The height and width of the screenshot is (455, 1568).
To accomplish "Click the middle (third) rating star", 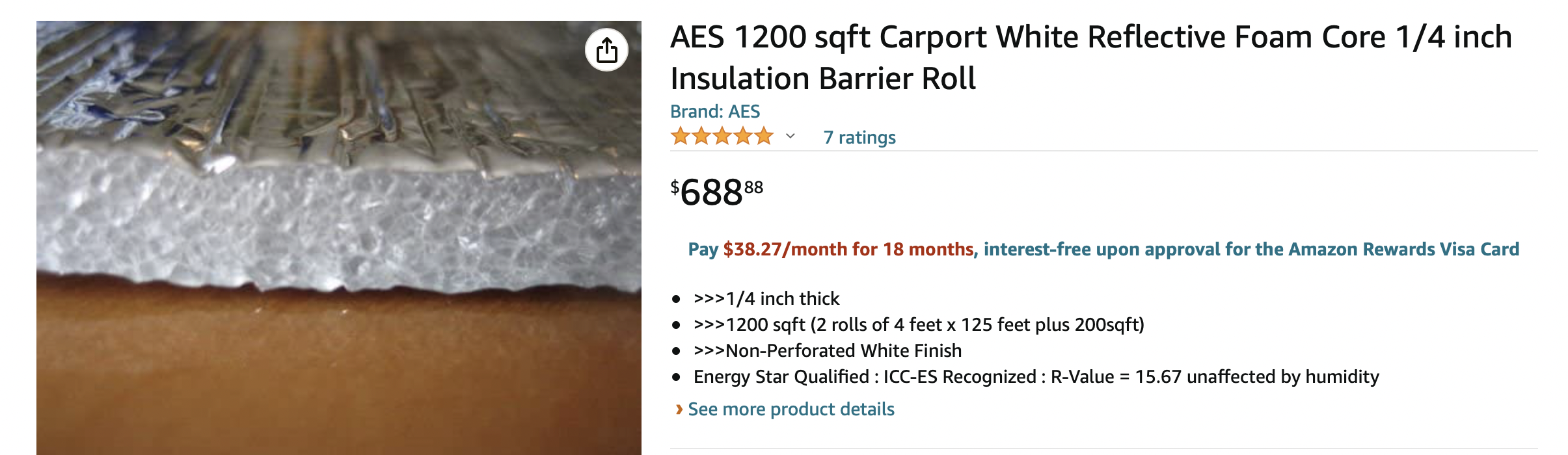I will pos(722,136).
